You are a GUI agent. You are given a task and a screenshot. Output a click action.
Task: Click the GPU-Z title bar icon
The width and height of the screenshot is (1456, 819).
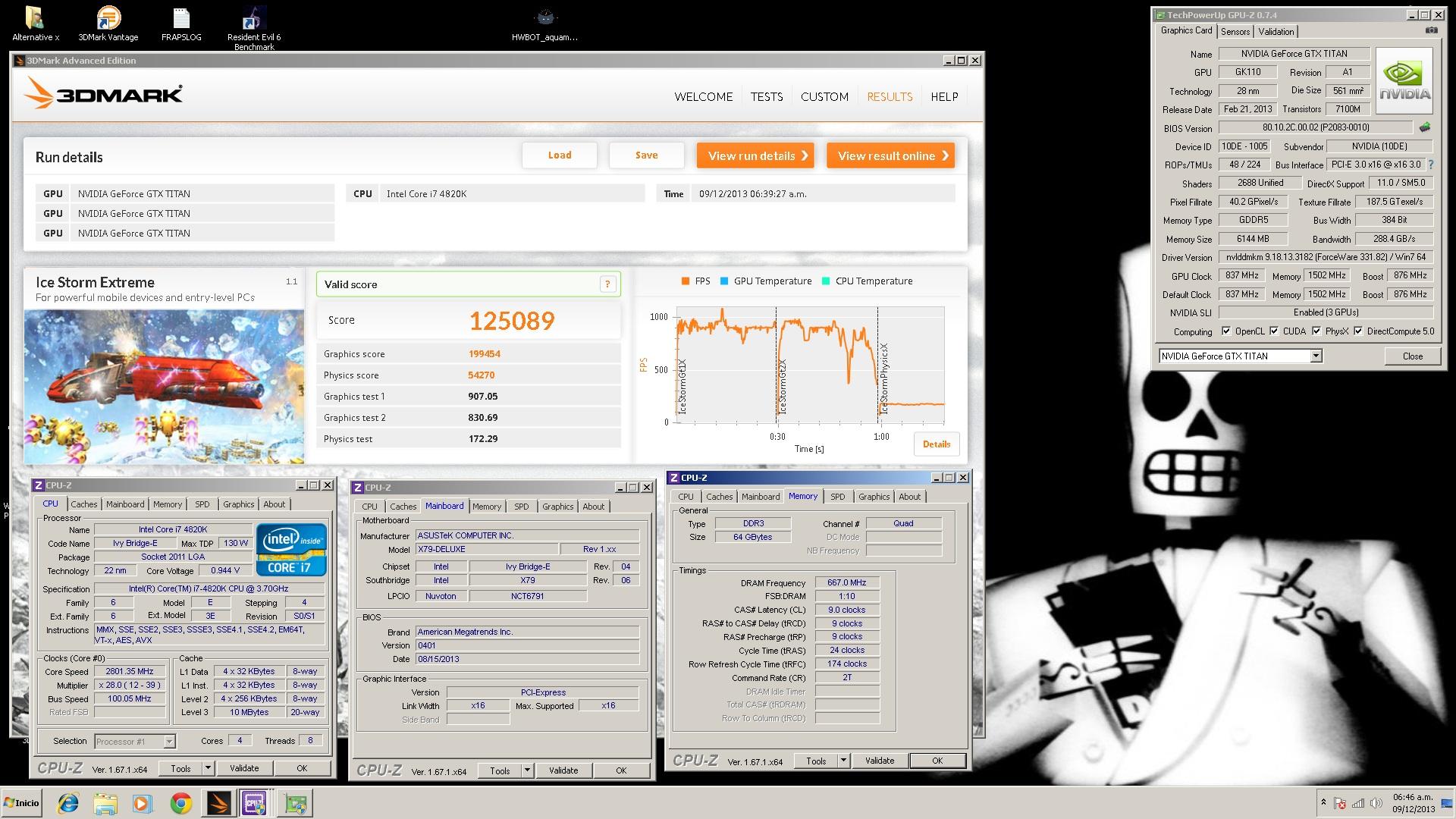pos(1160,14)
